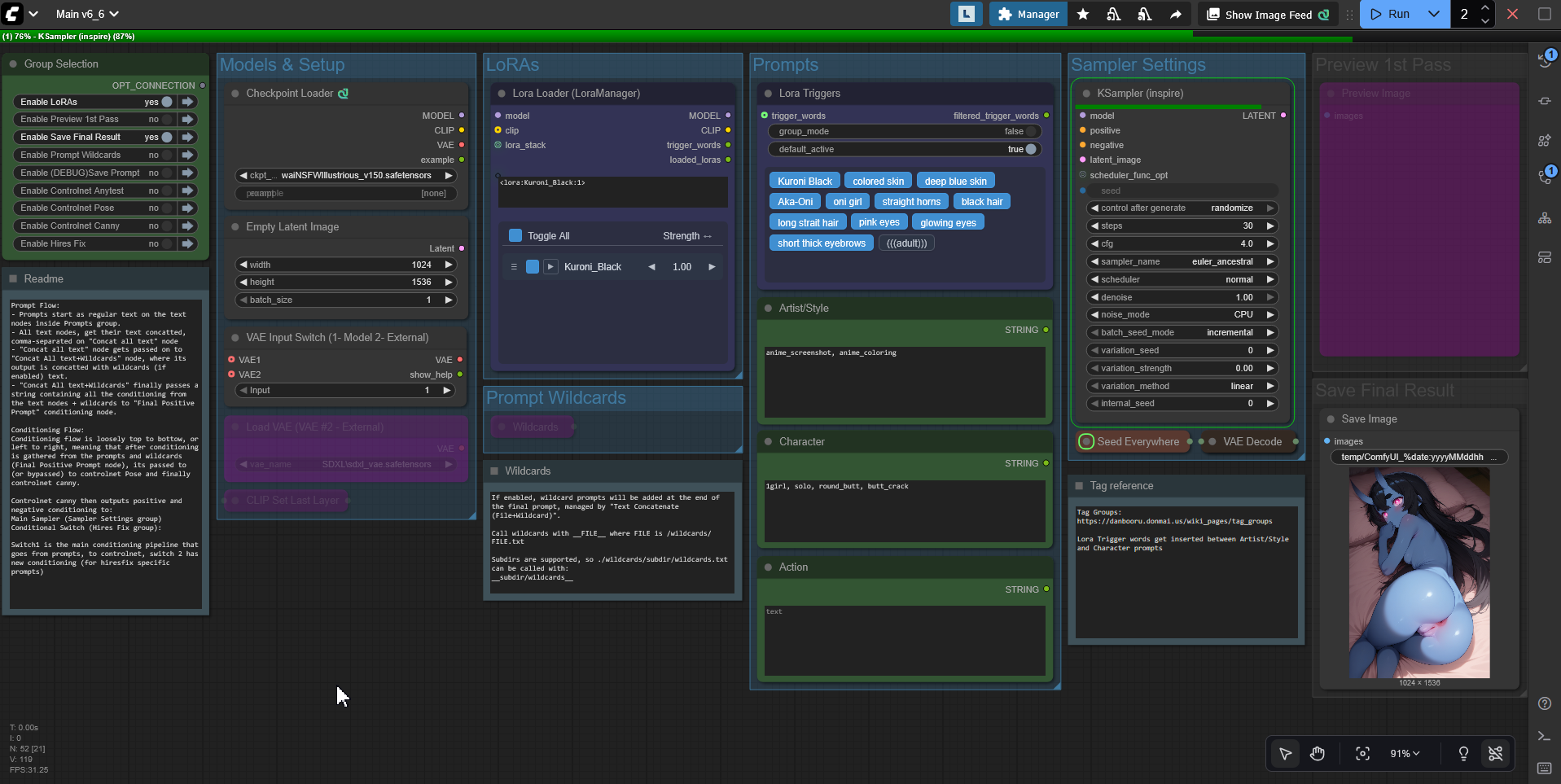Click the star icon in top toolbar
1561x784 pixels.
(1083, 14)
